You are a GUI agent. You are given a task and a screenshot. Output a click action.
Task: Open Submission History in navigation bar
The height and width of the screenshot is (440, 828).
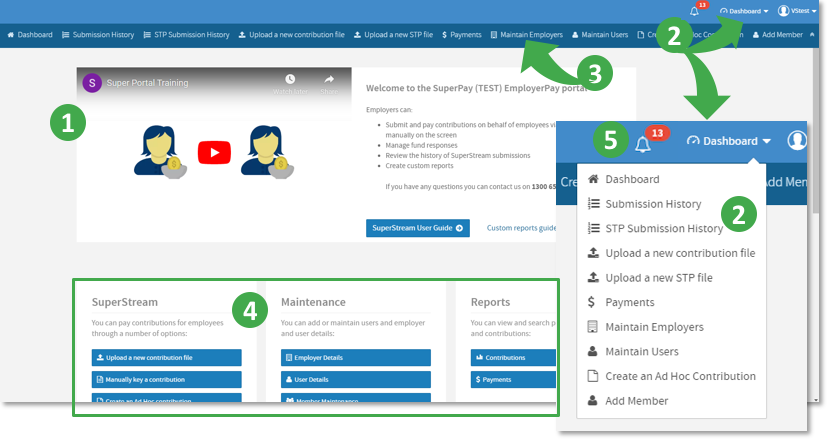point(98,35)
